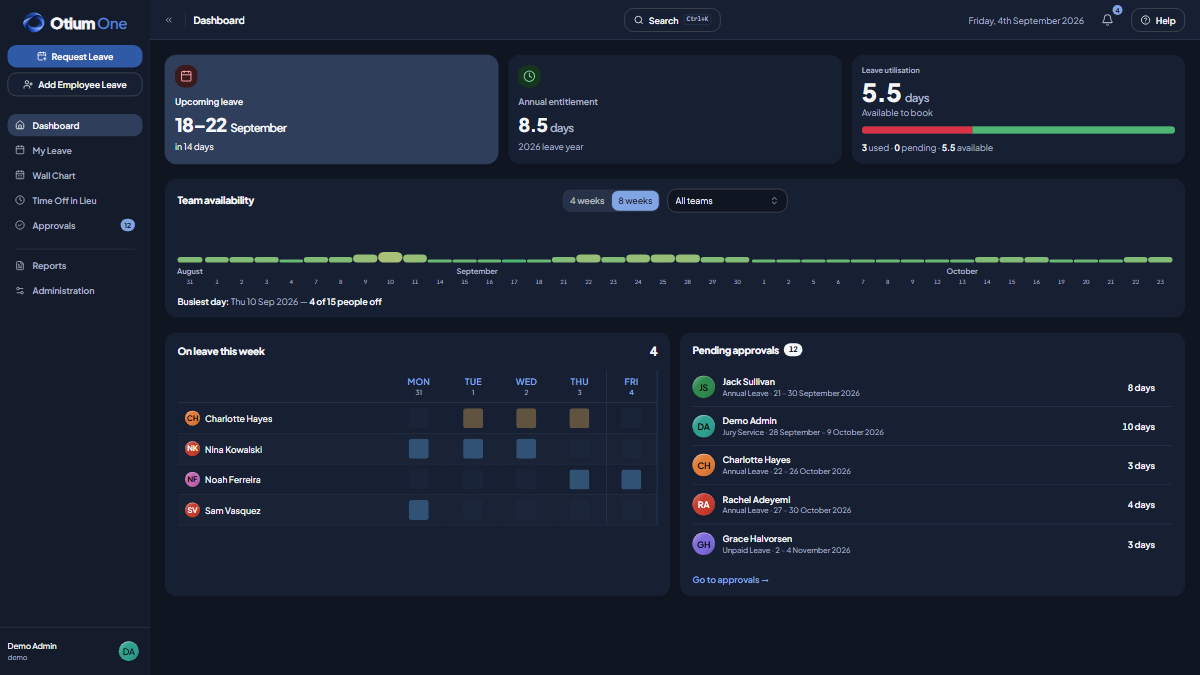
Task: Open the Upcoming leave 18–22 September card
Action: [x=331, y=109]
